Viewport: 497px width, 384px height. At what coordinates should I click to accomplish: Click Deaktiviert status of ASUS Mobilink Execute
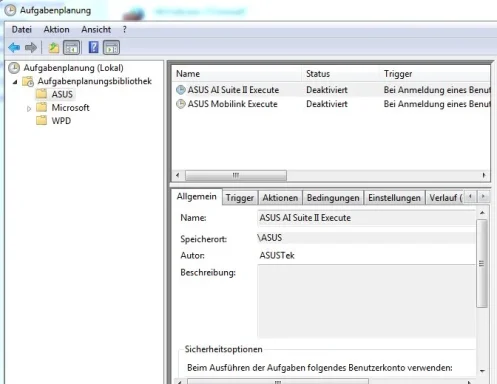327,104
